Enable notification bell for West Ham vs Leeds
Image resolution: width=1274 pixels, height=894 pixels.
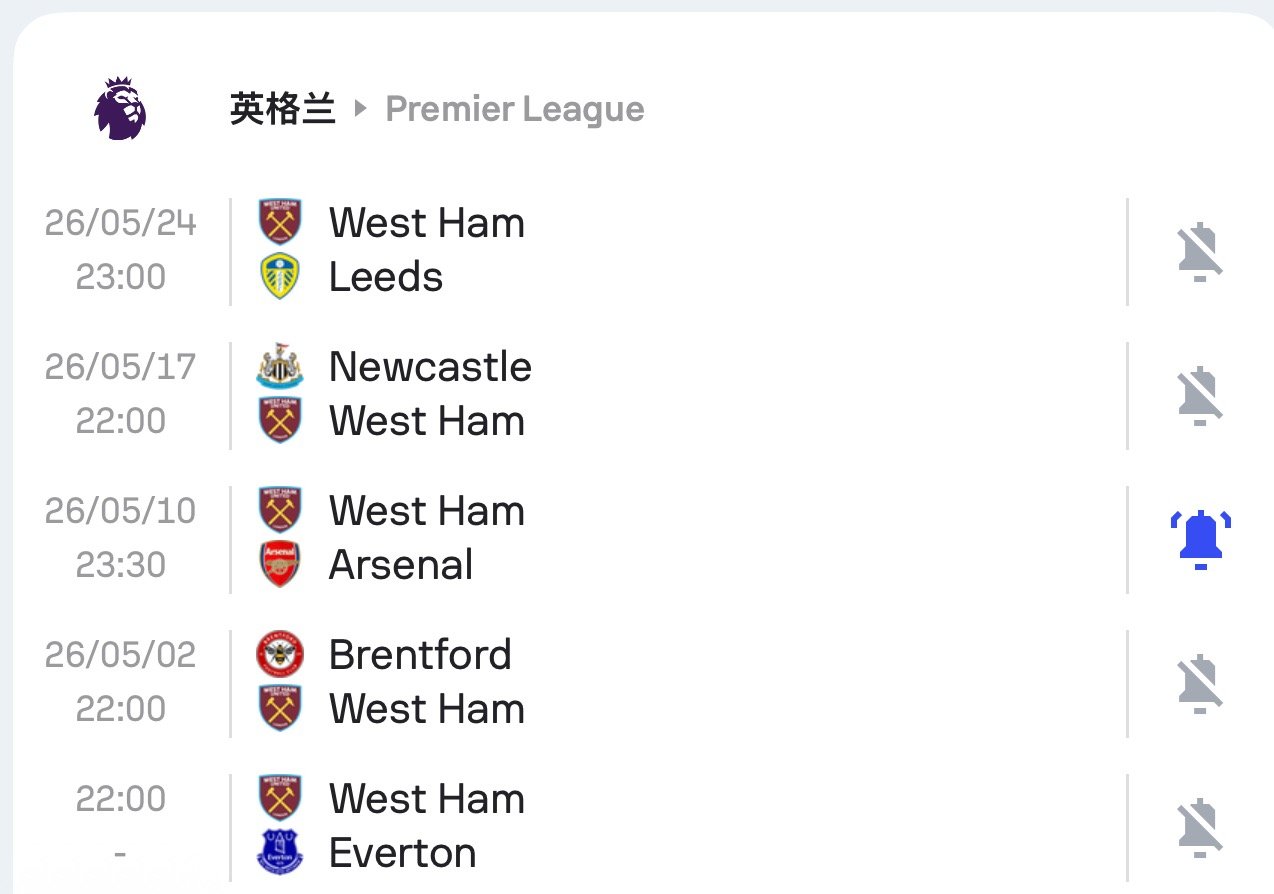tap(1200, 251)
